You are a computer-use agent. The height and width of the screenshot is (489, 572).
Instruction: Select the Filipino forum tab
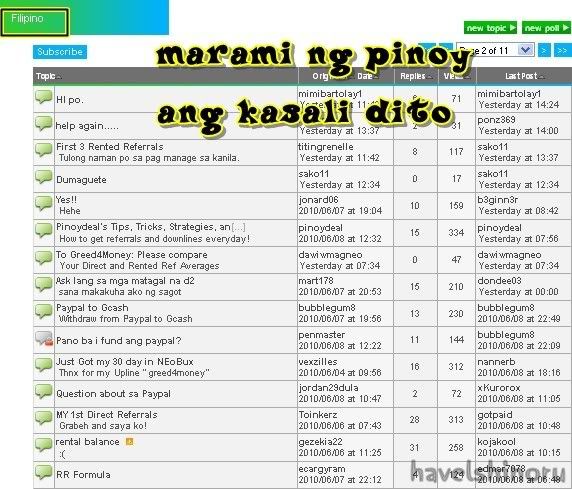(35, 22)
